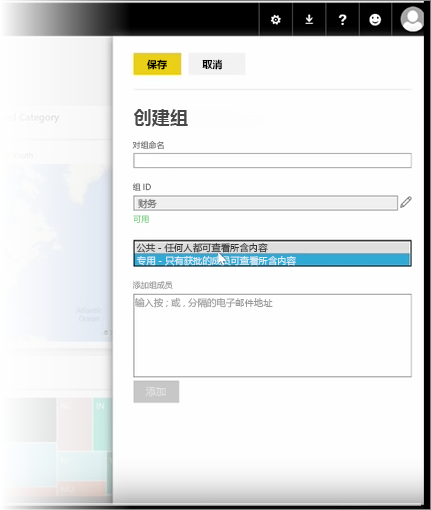
Task: Select the 公共 privacy option in the list
Action: (272, 248)
